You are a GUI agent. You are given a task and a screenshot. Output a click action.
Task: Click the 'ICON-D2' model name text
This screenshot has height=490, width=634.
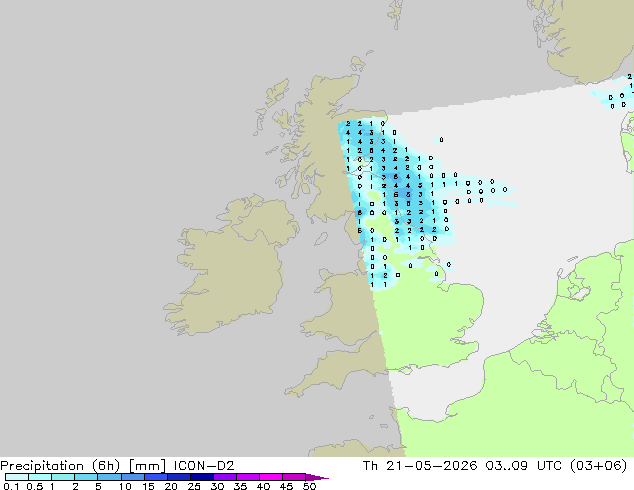pyautogui.click(x=204, y=466)
